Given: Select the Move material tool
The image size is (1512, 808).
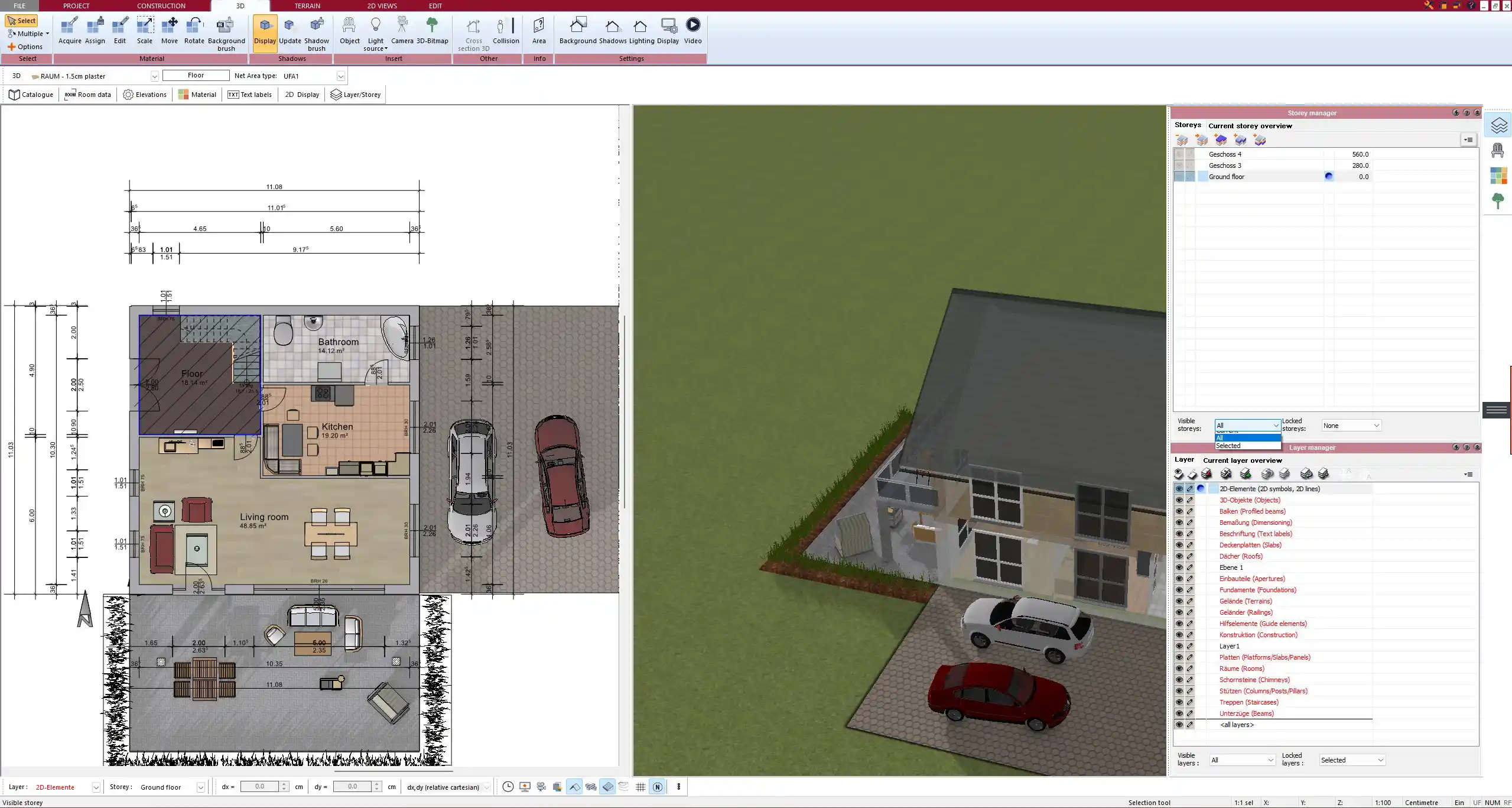Looking at the screenshot, I should click(x=170, y=31).
